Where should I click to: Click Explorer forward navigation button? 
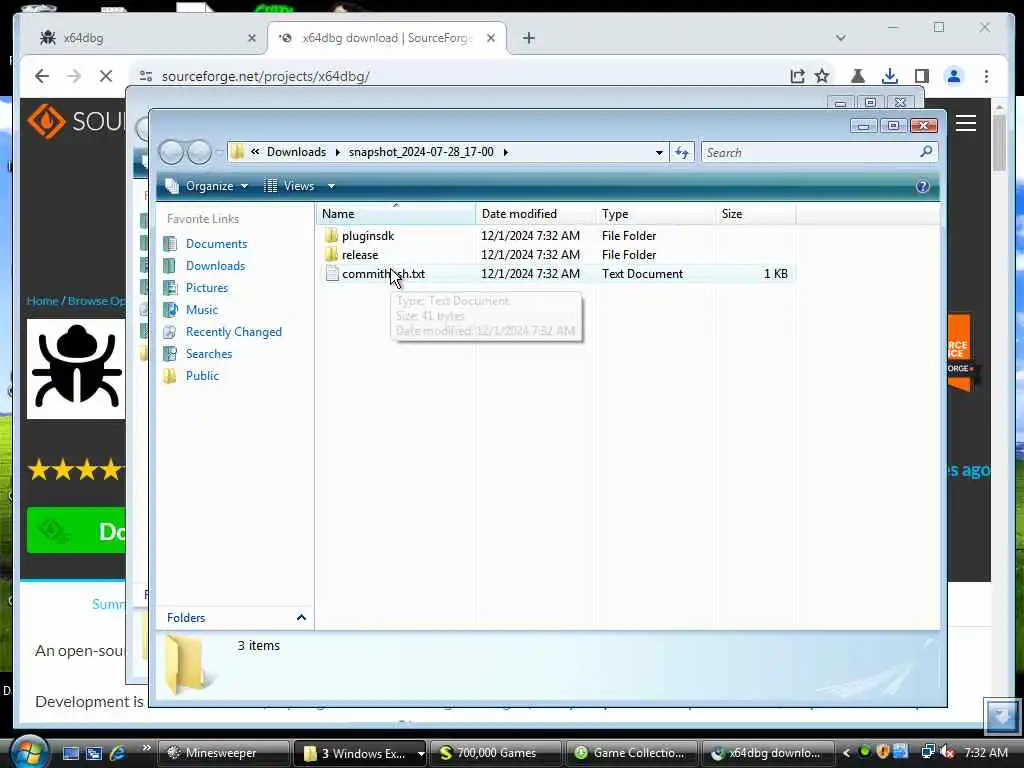click(x=199, y=152)
